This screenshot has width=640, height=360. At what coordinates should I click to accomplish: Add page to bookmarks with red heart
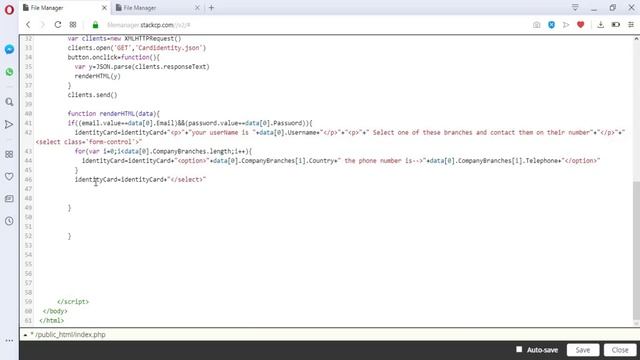tap(580, 25)
